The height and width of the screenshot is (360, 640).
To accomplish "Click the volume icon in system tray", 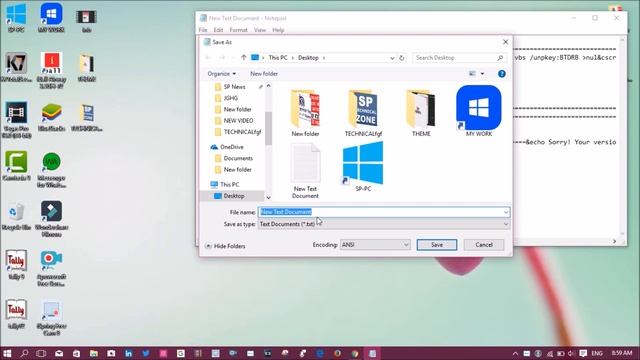I will 571,353.
